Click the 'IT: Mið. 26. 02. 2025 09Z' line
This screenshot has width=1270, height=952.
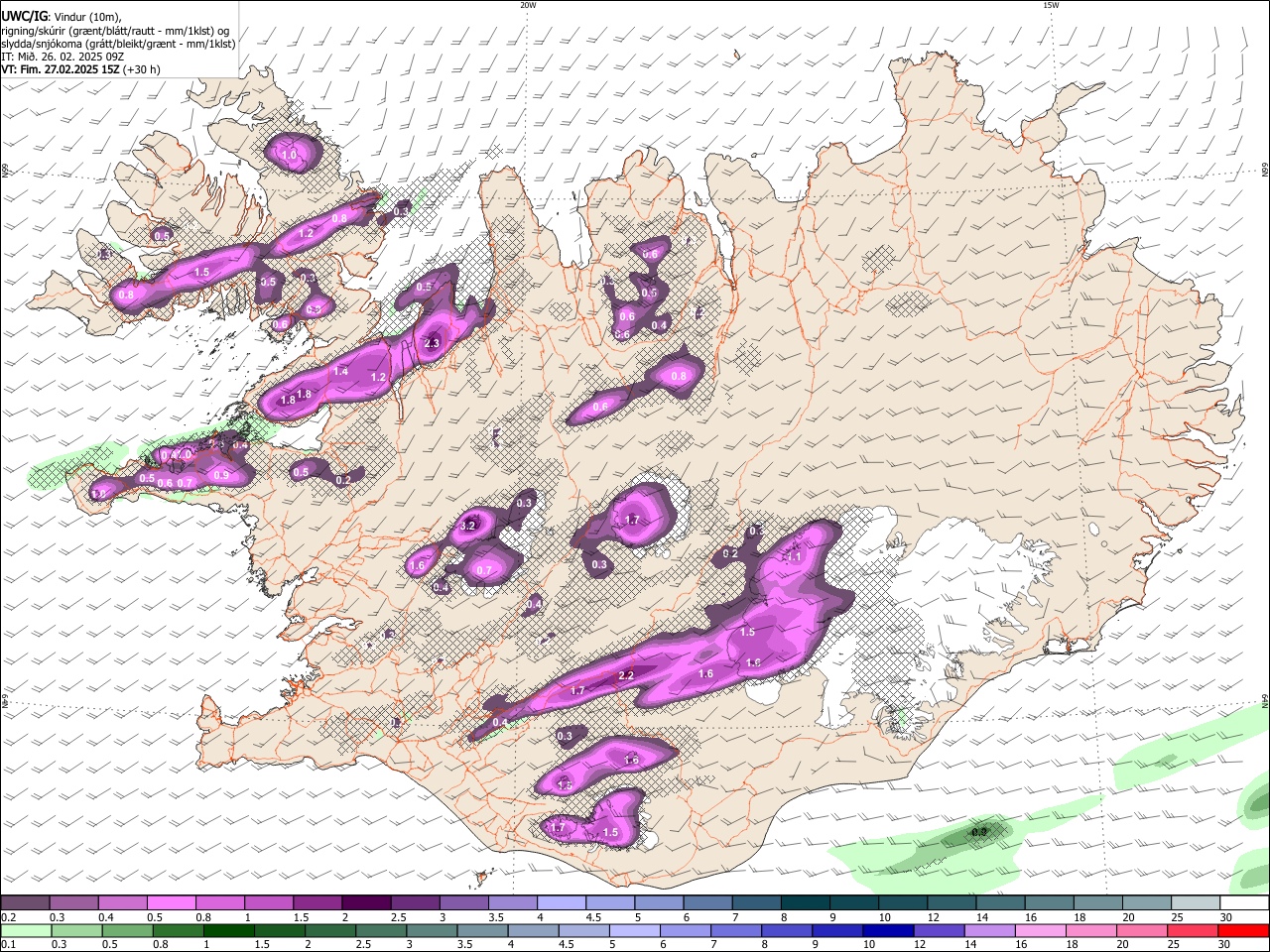(63, 57)
